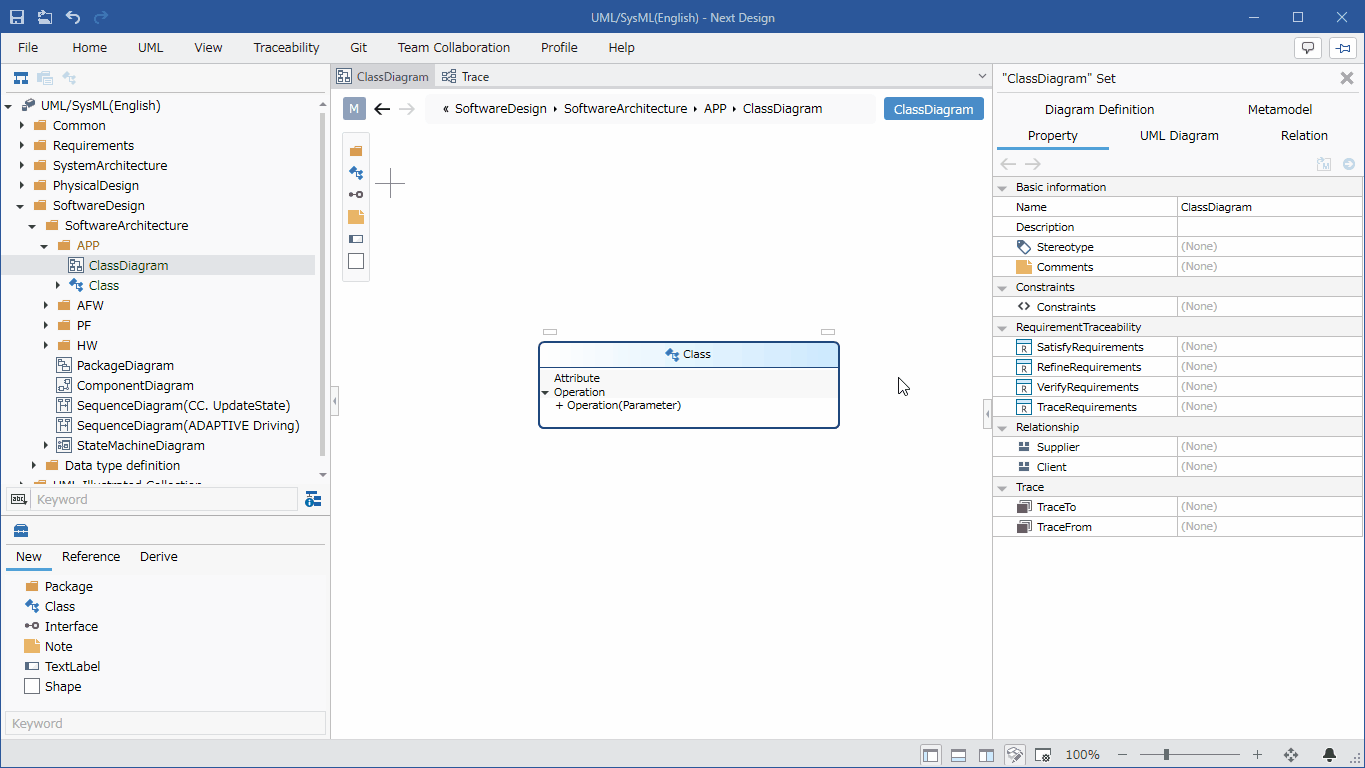Image resolution: width=1365 pixels, height=768 pixels.
Task: Select Interface in the New list
Action: coord(71,627)
